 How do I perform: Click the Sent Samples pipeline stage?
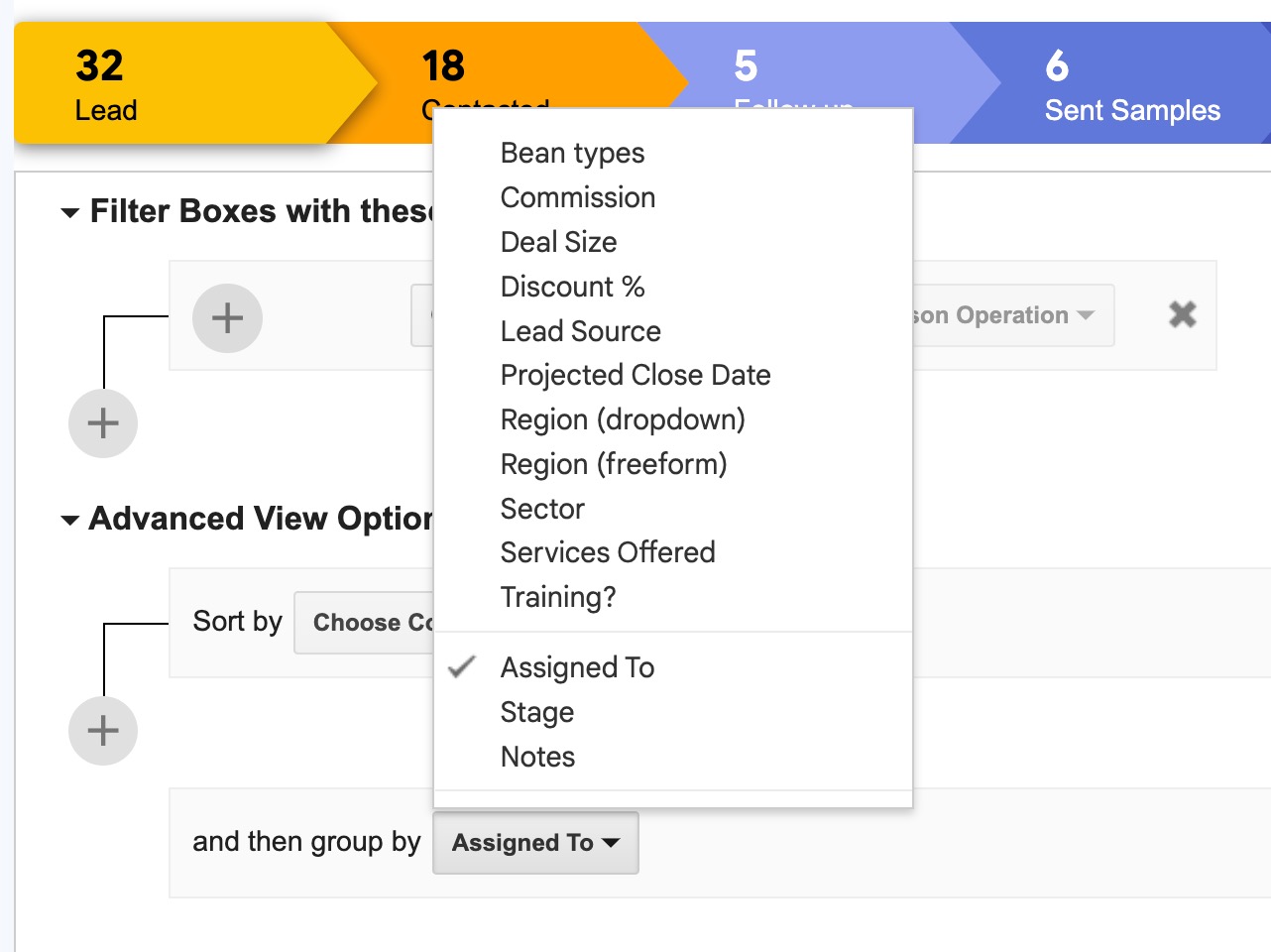click(1131, 84)
